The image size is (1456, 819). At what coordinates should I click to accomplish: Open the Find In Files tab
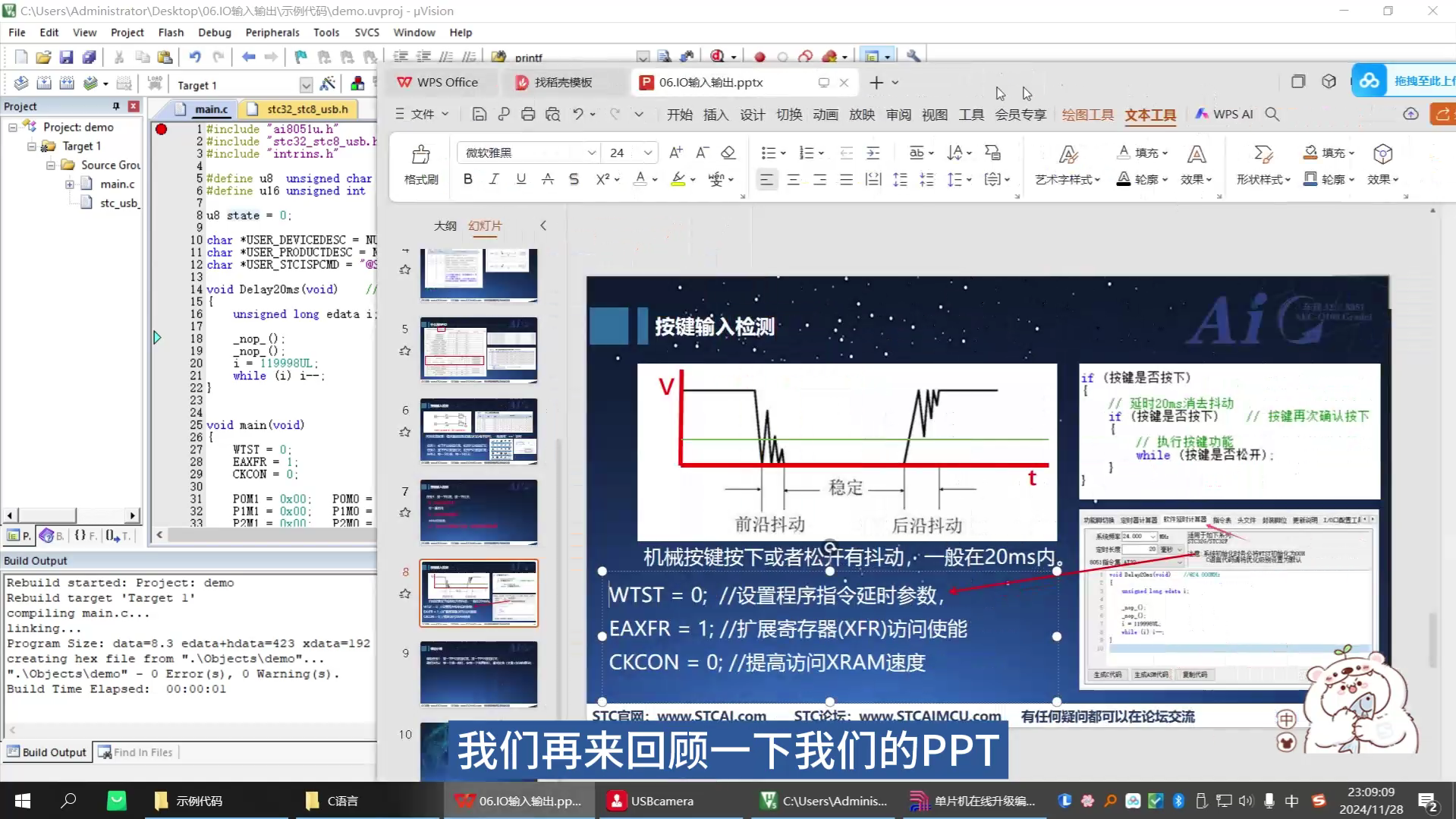tap(137, 752)
